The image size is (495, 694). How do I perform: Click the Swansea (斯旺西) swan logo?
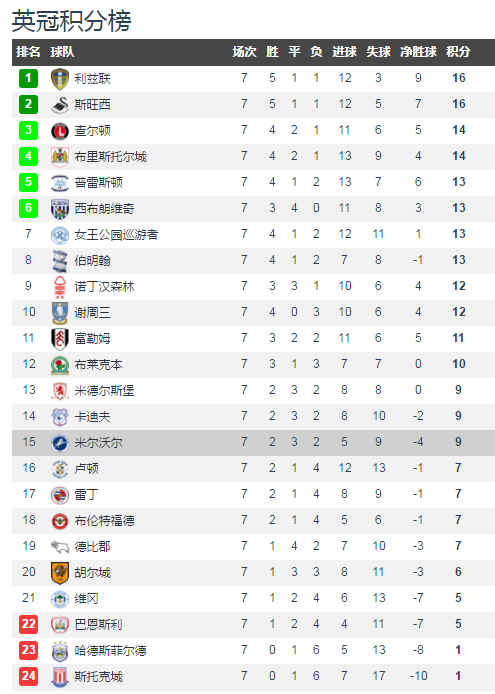coord(60,105)
